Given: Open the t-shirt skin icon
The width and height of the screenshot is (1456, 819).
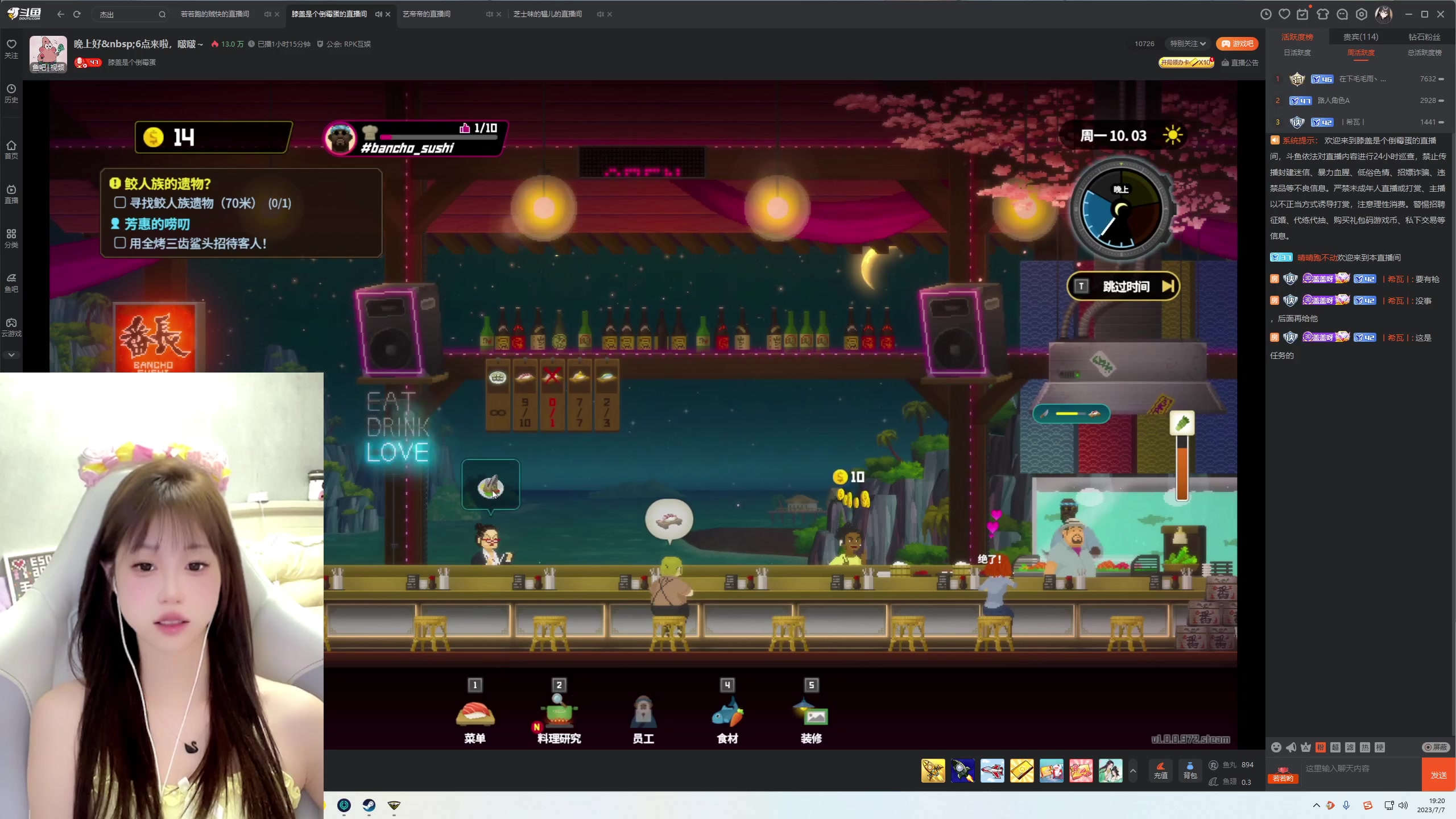Looking at the screenshot, I should pos(1323,14).
